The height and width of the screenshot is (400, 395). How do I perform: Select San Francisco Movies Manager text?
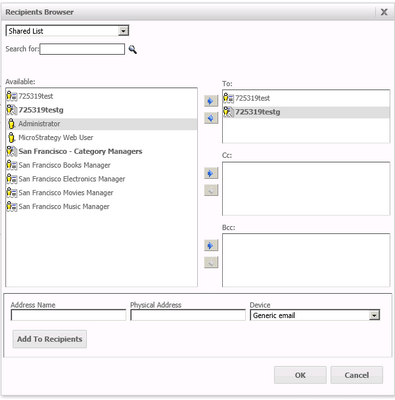[66, 193]
